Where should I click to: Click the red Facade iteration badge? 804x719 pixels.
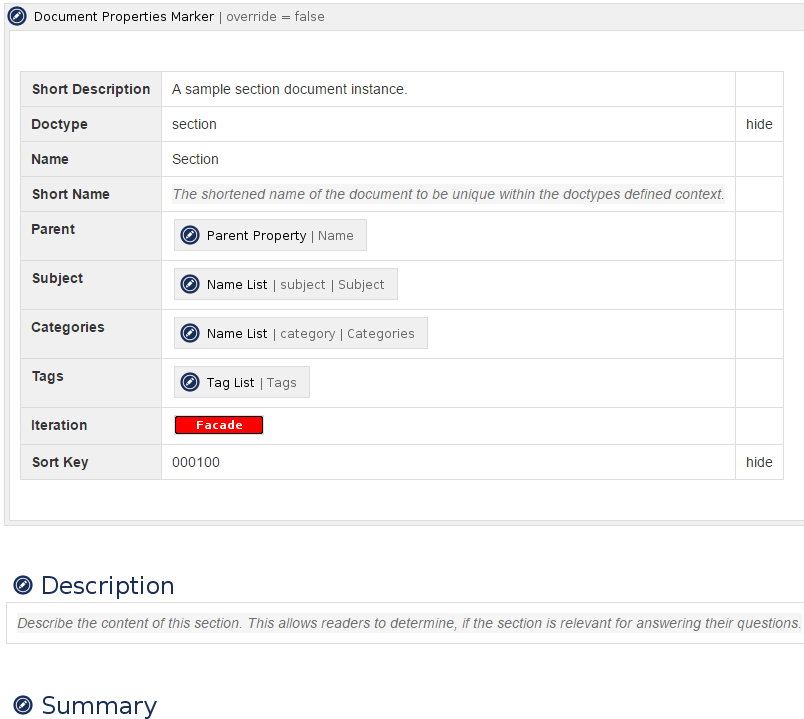coord(219,424)
